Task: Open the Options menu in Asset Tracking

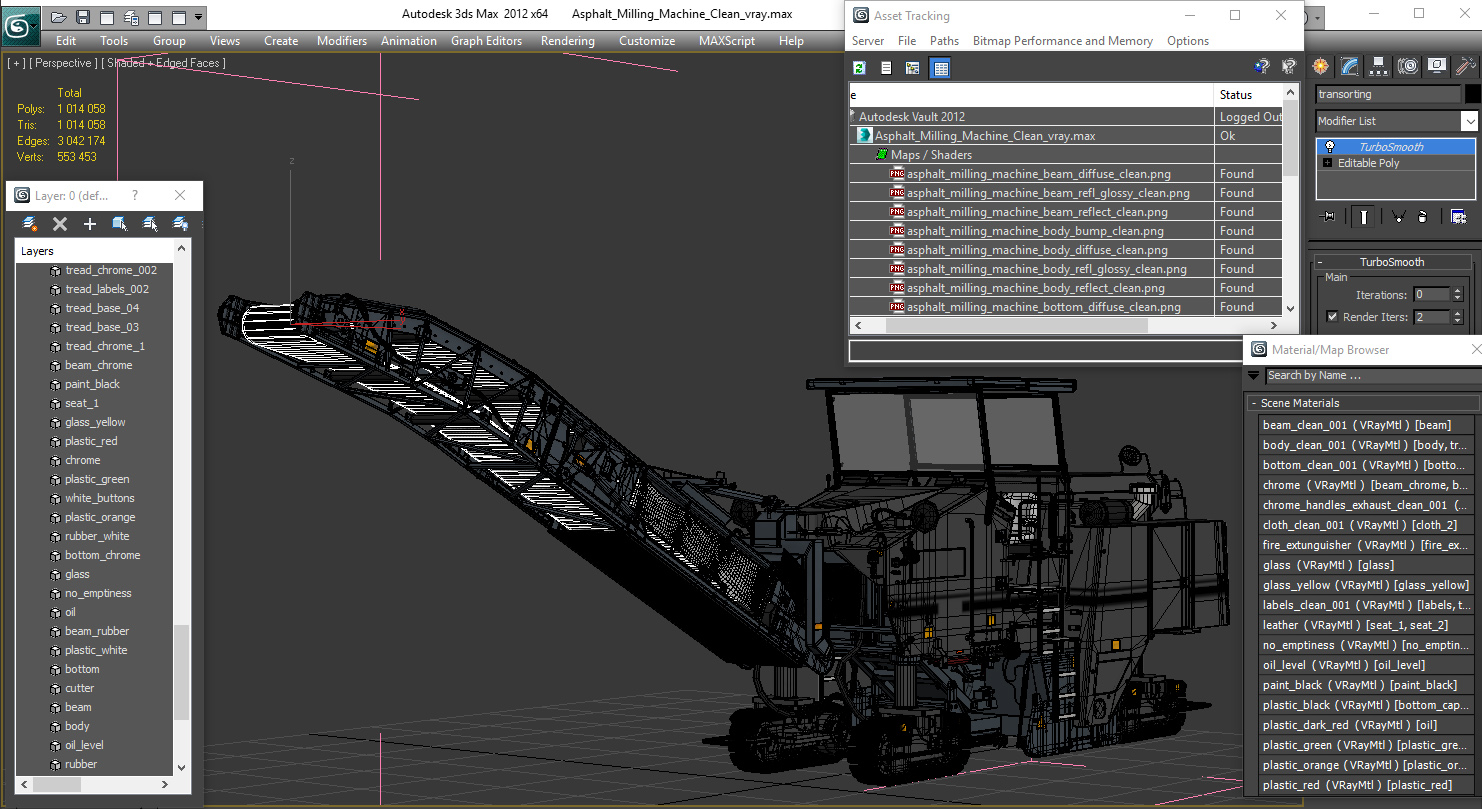Action: coord(1188,41)
